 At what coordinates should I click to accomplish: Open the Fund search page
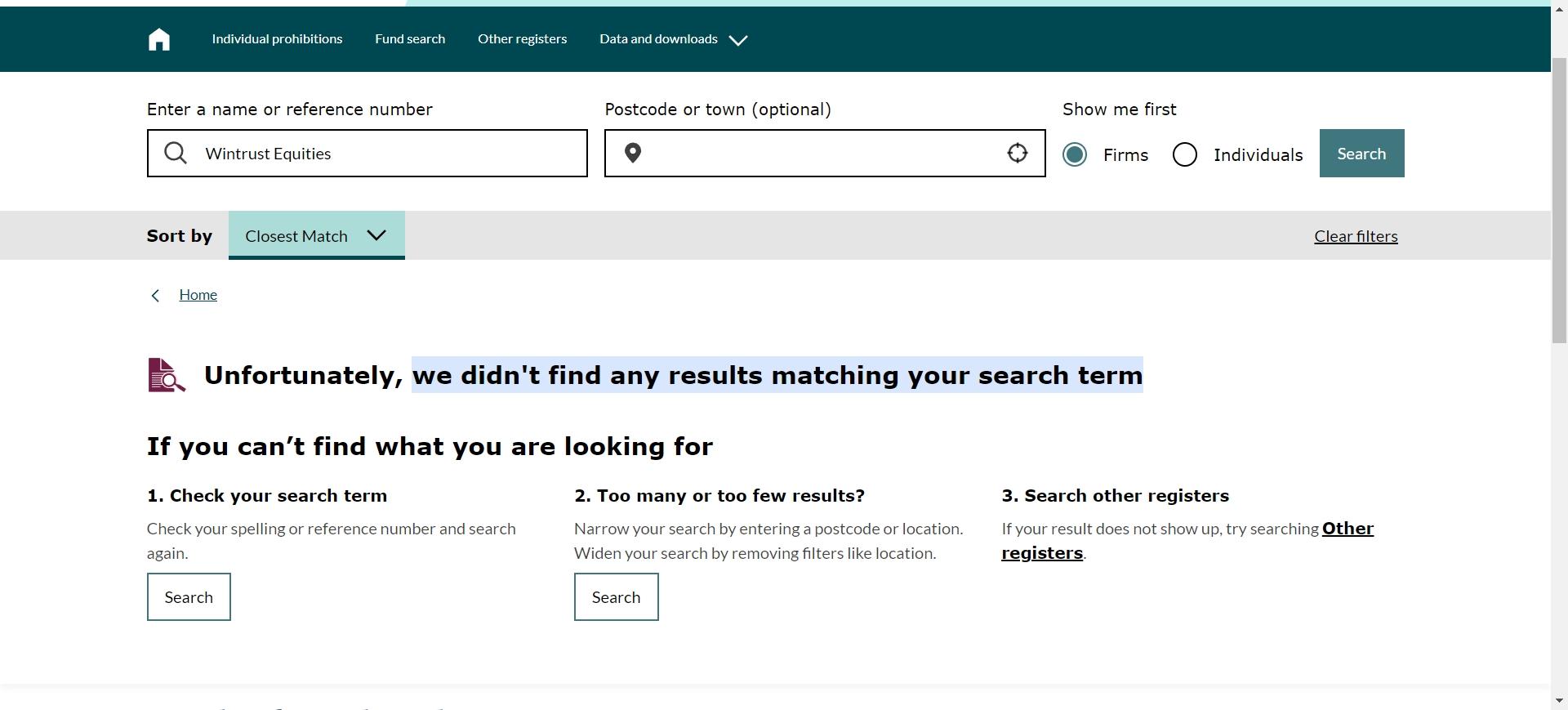point(410,39)
